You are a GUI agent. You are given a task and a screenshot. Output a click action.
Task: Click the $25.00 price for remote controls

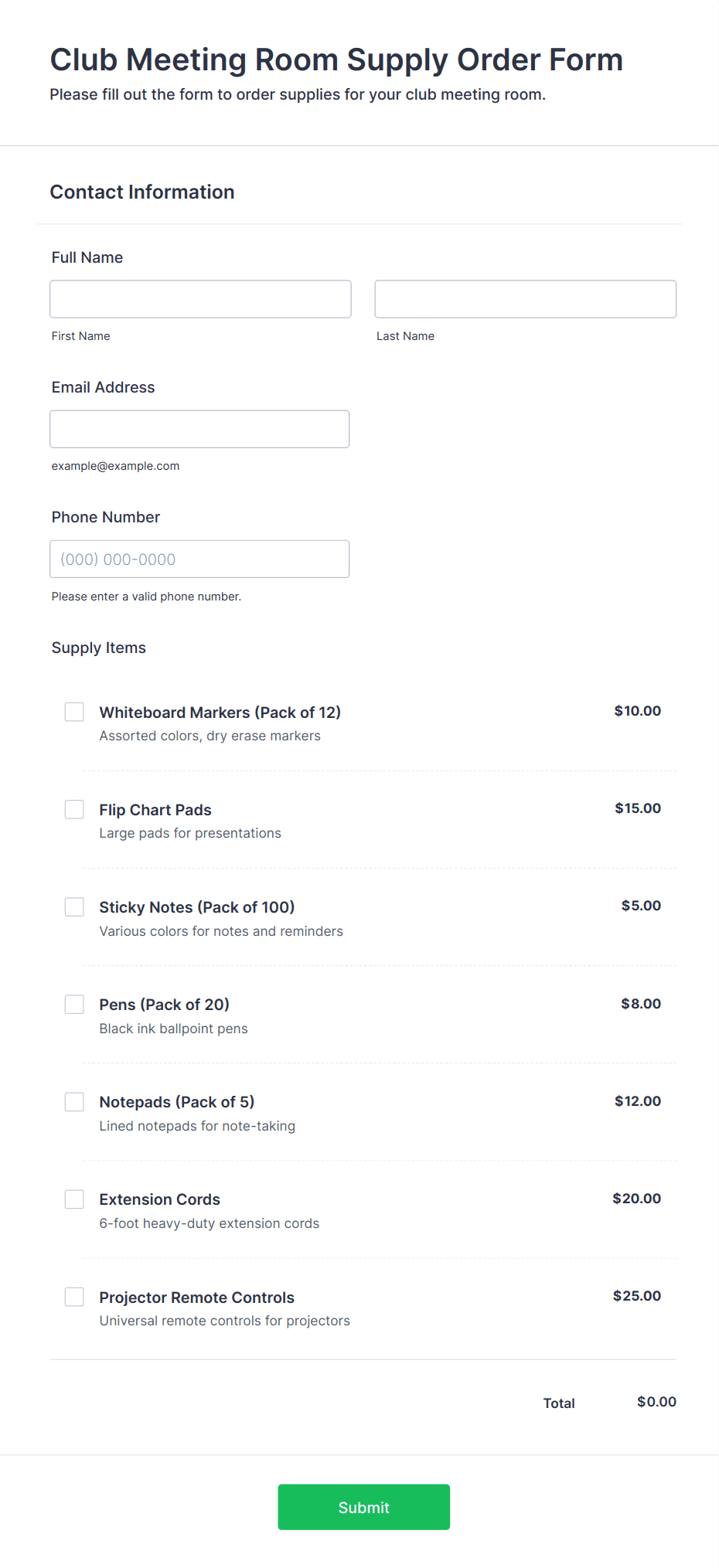coord(637,1296)
